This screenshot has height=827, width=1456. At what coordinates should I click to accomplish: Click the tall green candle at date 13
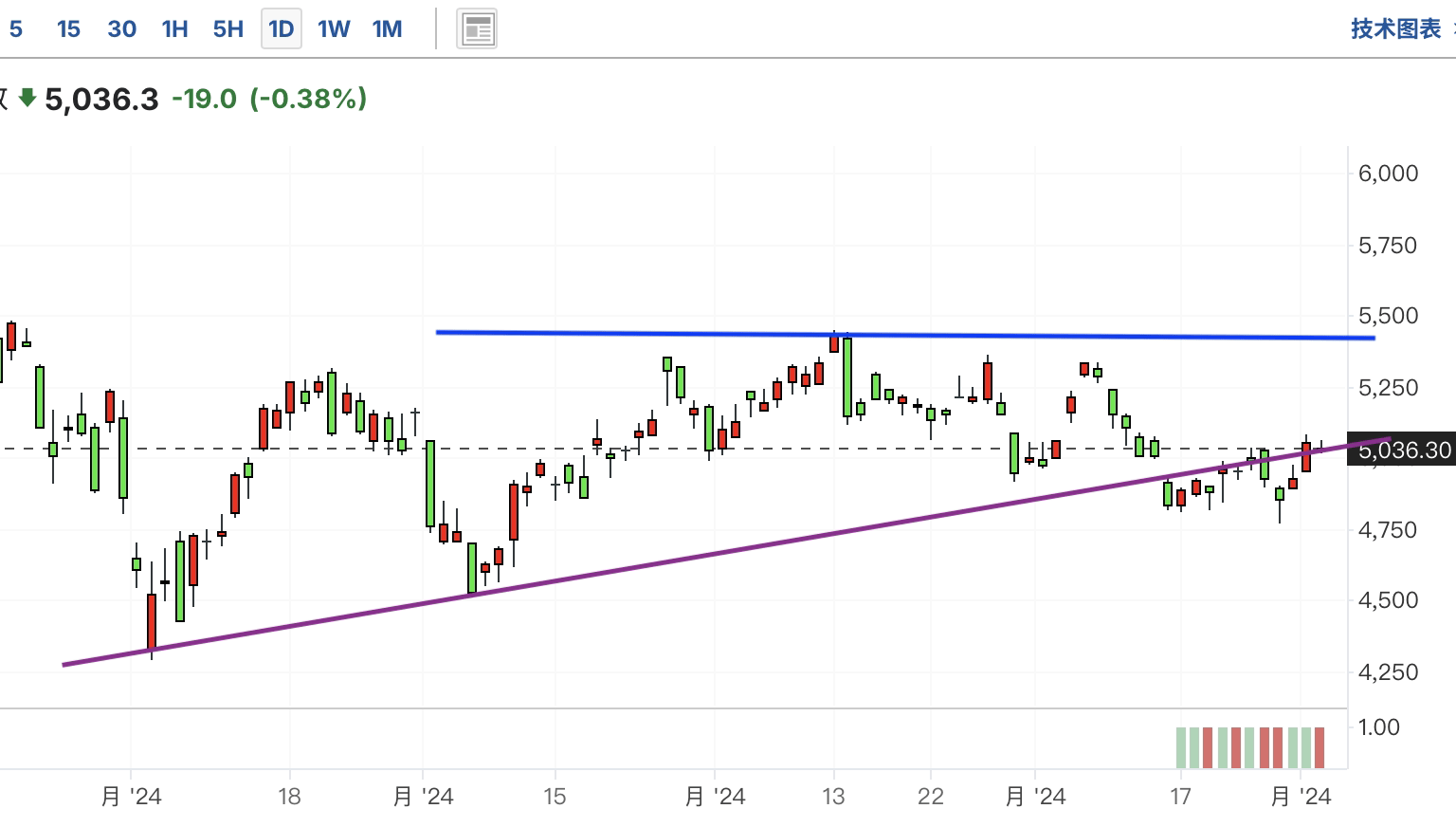(847, 377)
